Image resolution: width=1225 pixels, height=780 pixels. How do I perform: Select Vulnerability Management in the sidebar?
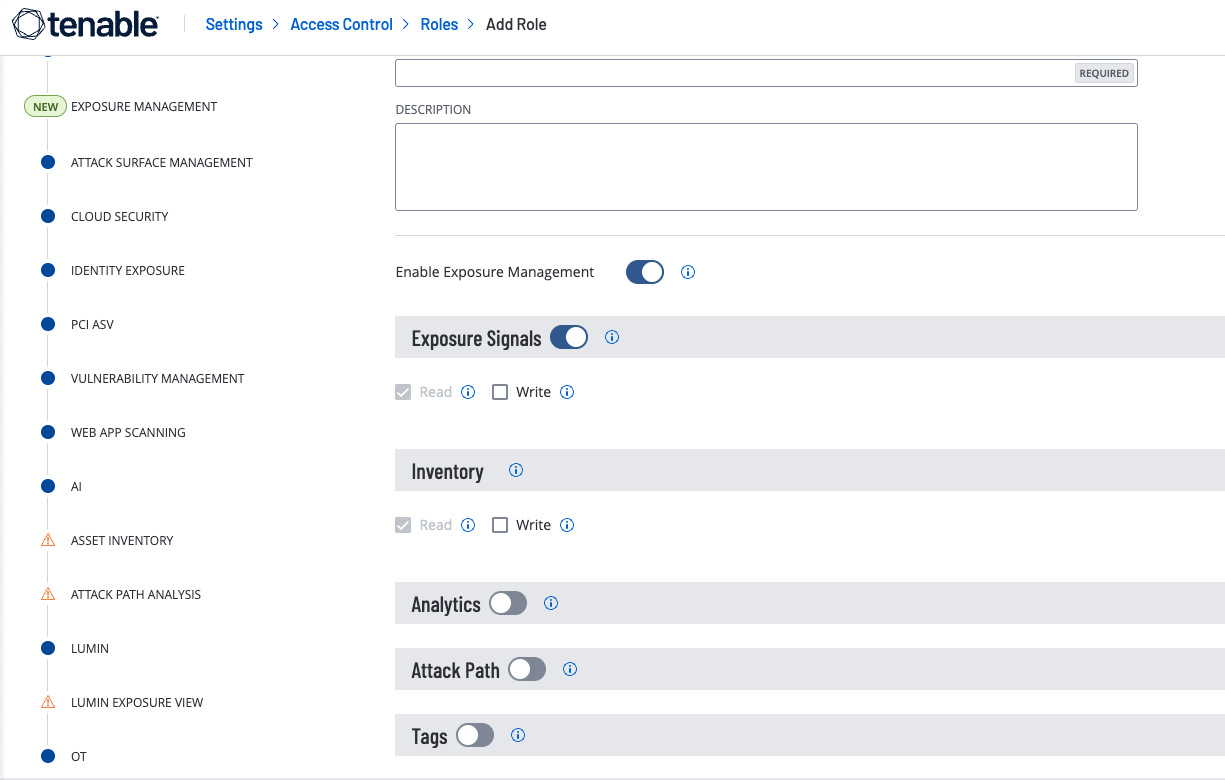[x=157, y=378]
